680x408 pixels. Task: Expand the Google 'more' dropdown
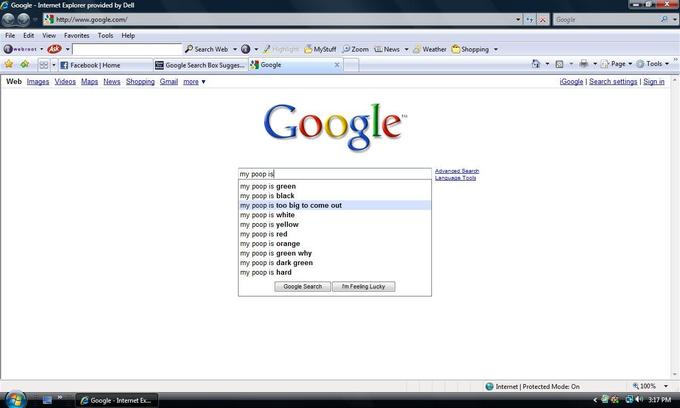[x=194, y=82]
